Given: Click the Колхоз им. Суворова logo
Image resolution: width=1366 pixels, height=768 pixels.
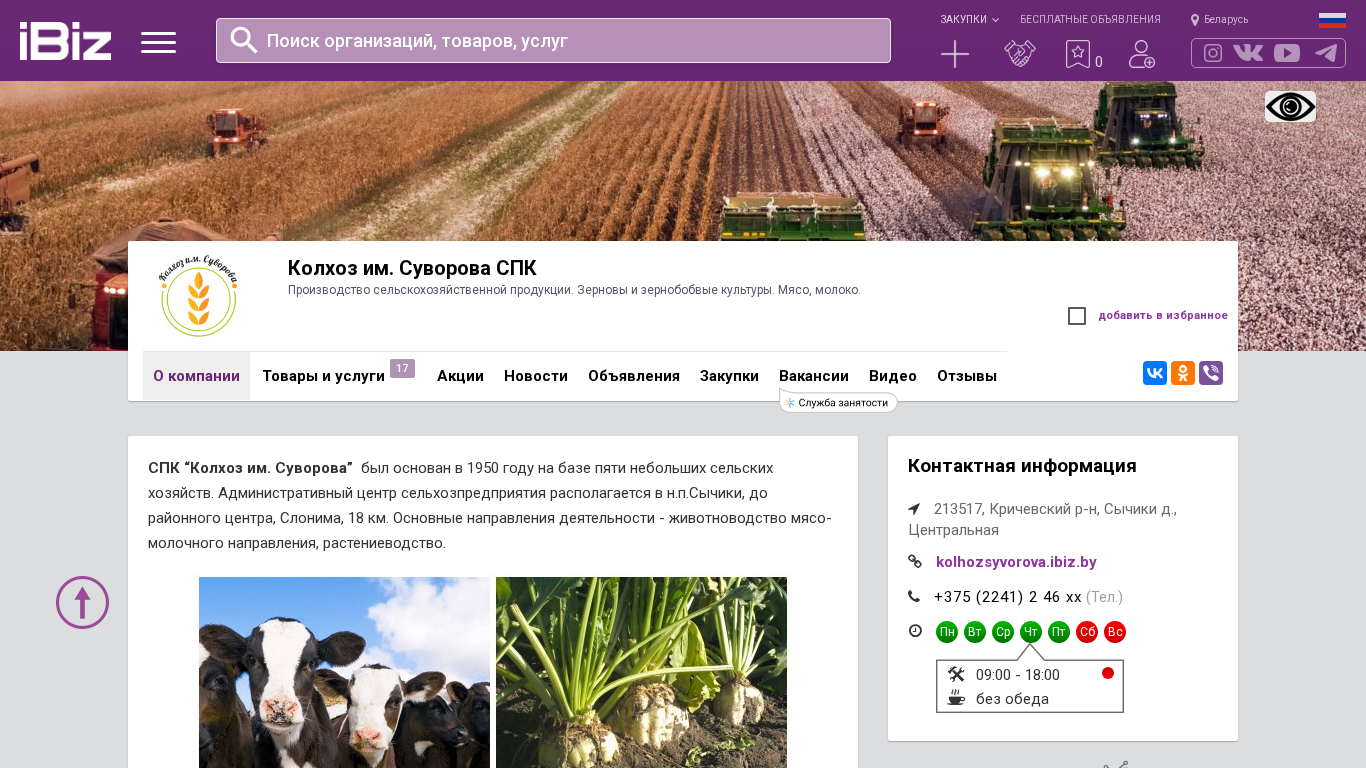Looking at the screenshot, I should pos(199,296).
